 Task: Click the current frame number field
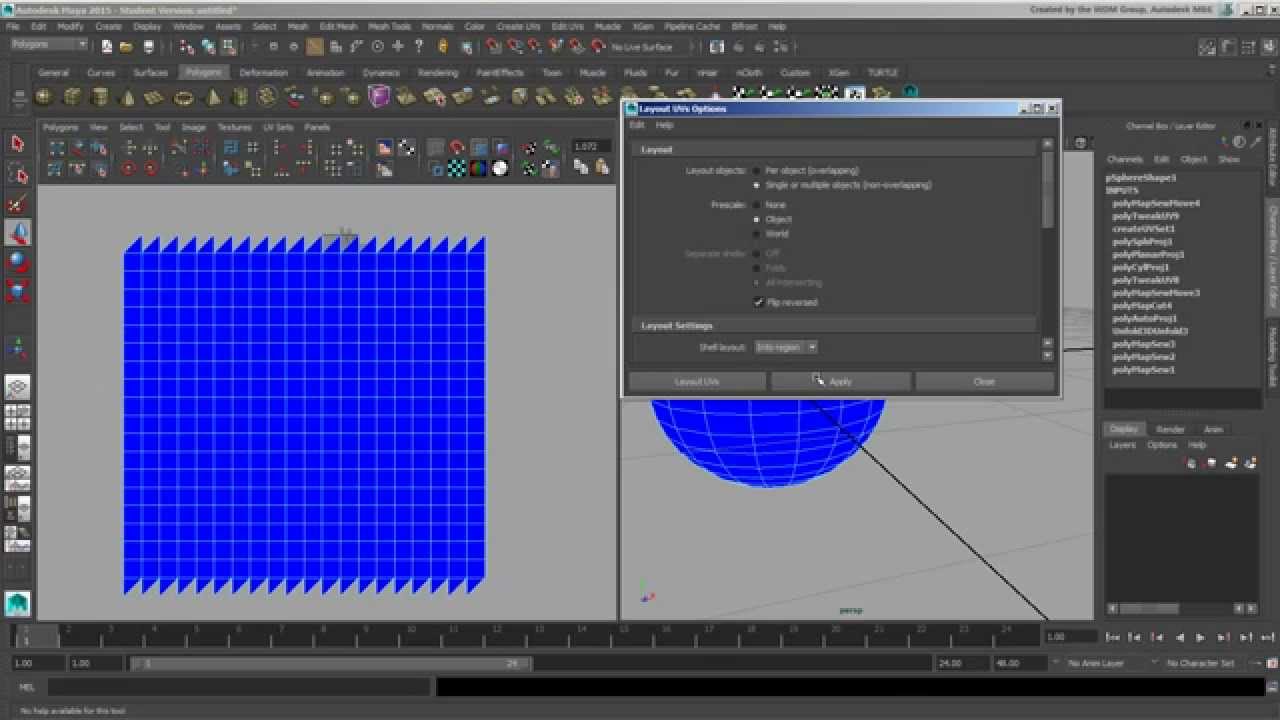(x=1069, y=637)
